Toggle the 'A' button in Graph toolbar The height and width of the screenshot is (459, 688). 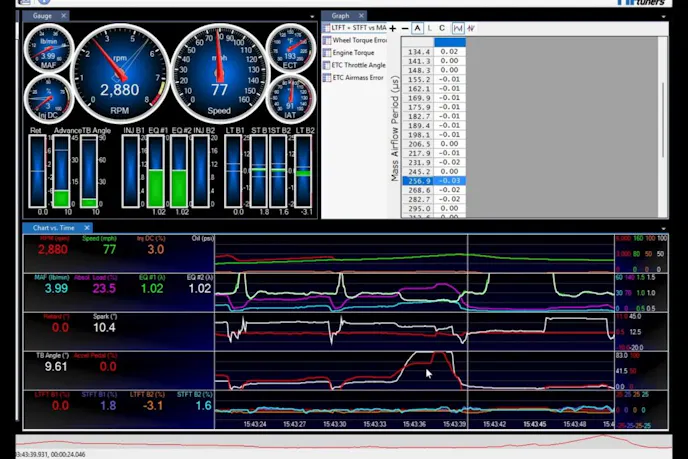(417, 28)
